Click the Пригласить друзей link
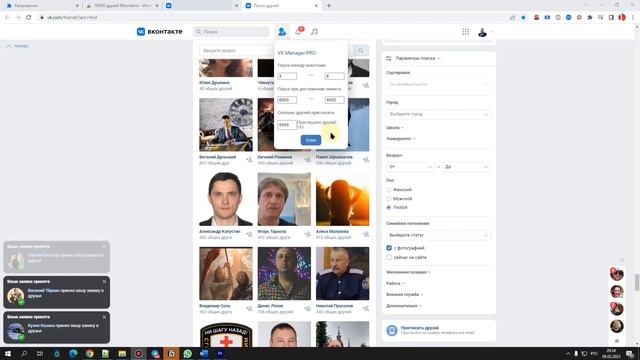Image resolution: width=640 pixels, height=360 pixels. pyautogui.click(x=420, y=327)
